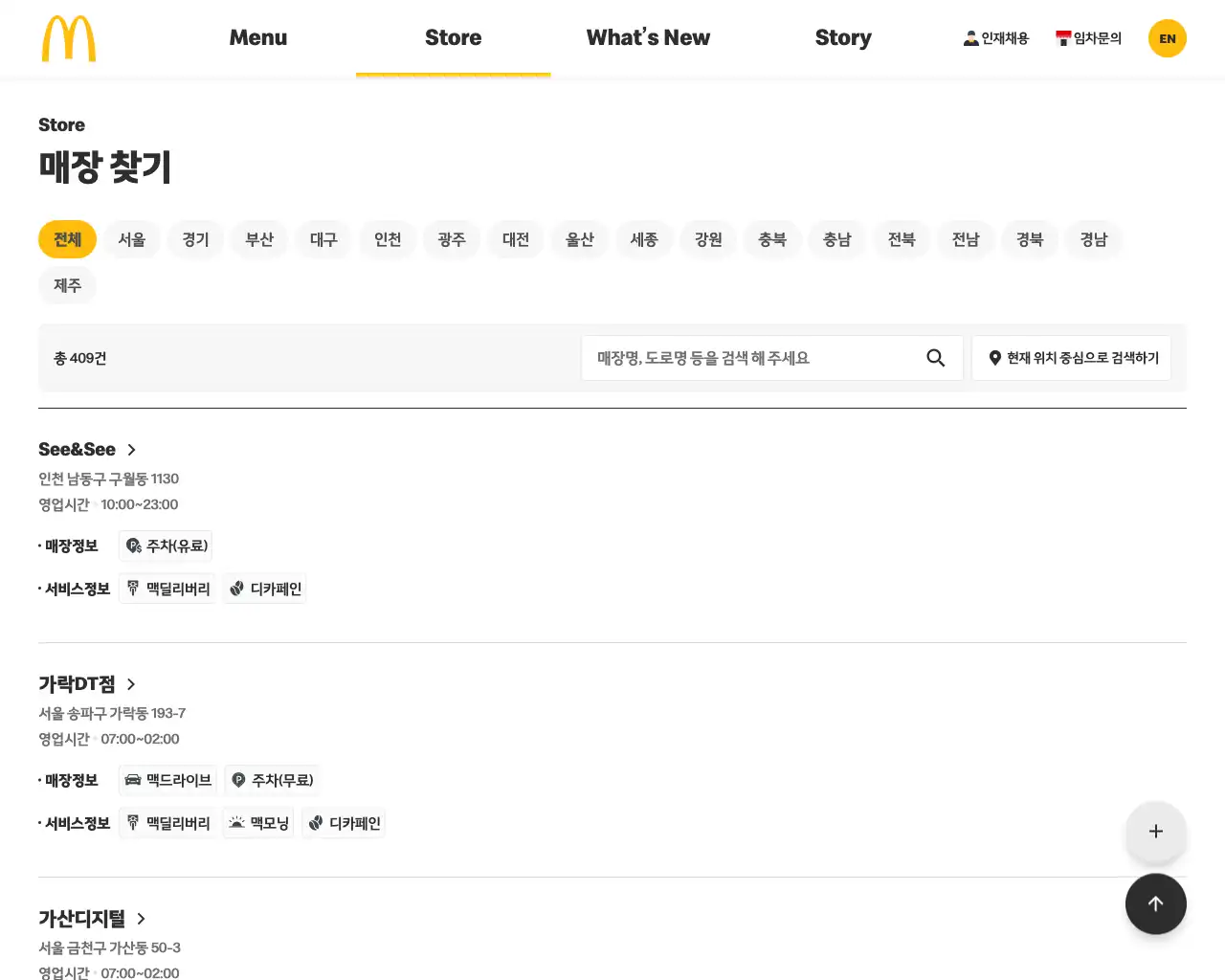This screenshot has width=1225, height=980.
Task: Click address 서울 금천구 가산동 50-3
Action: click(109, 947)
